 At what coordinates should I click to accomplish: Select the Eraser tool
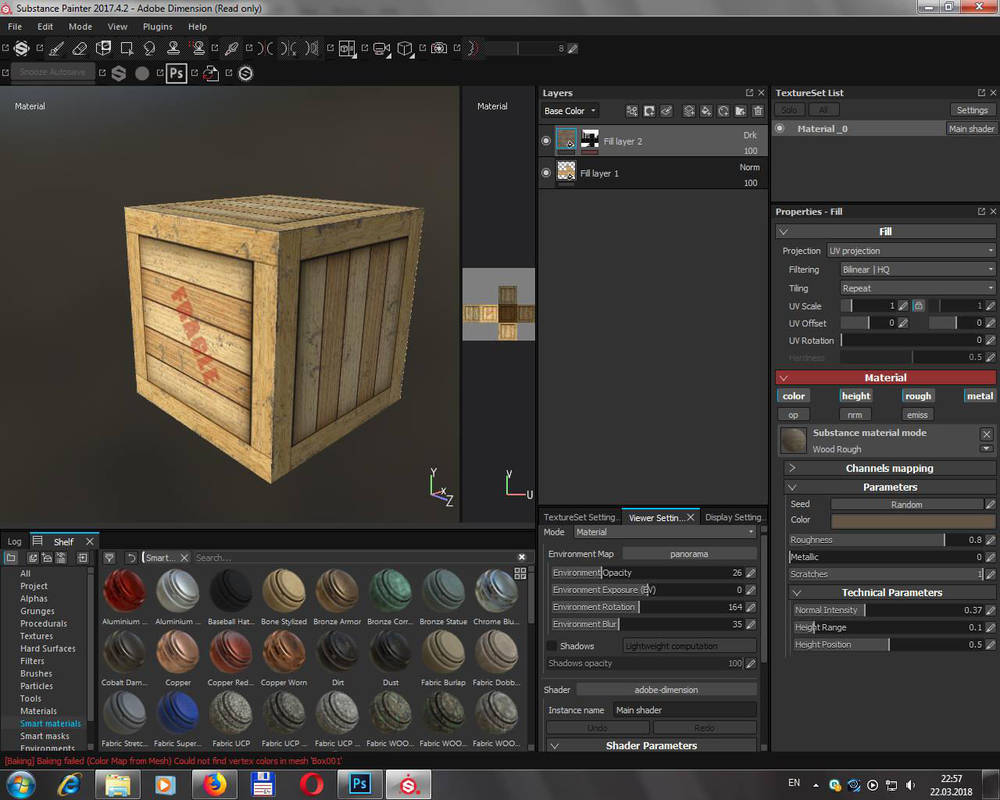(x=80, y=48)
